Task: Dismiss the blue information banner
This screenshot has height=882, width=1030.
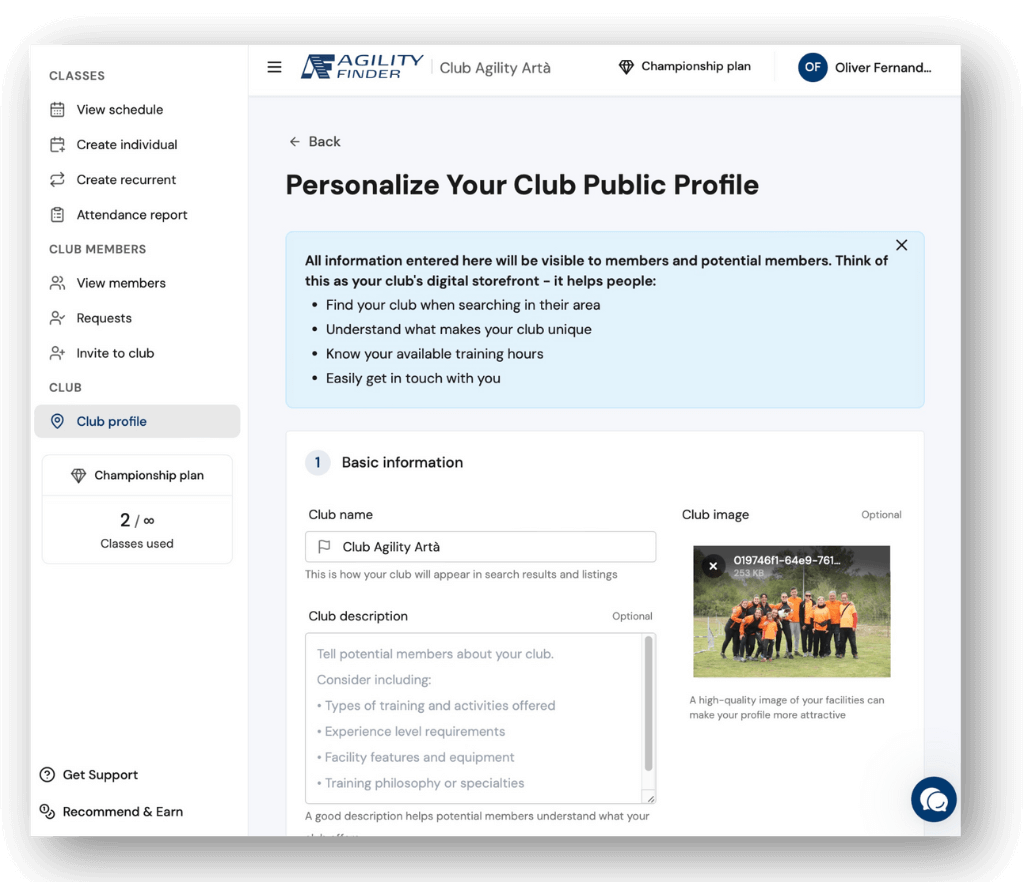Action: [901, 245]
